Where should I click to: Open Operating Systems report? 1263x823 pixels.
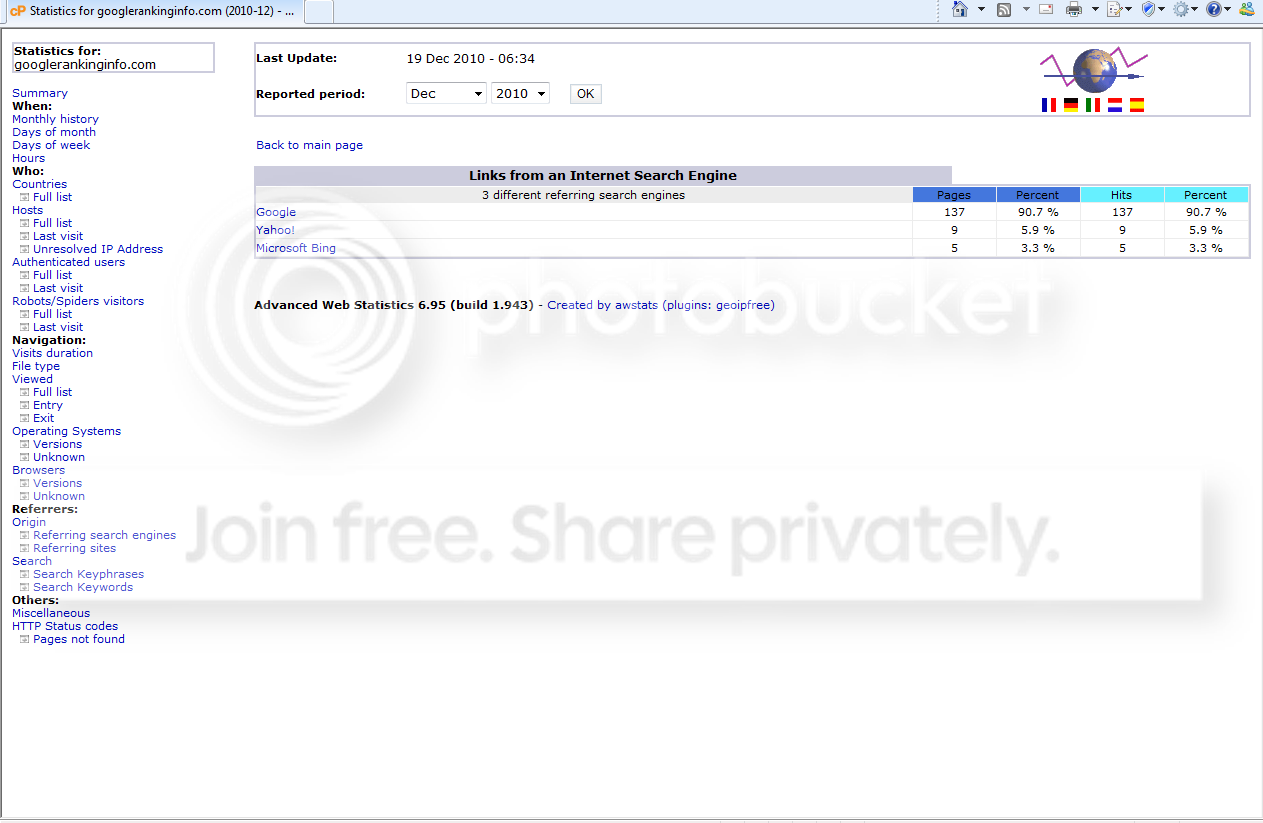[66, 431]
